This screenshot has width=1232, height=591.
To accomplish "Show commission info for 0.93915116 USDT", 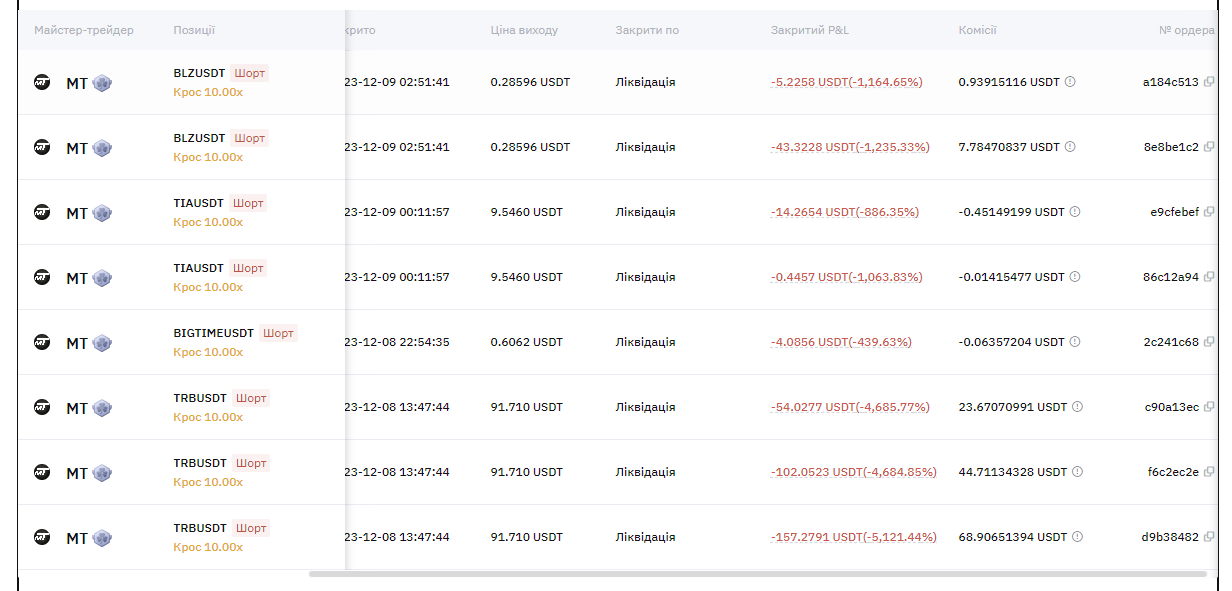I will [x=1070, y=82].
